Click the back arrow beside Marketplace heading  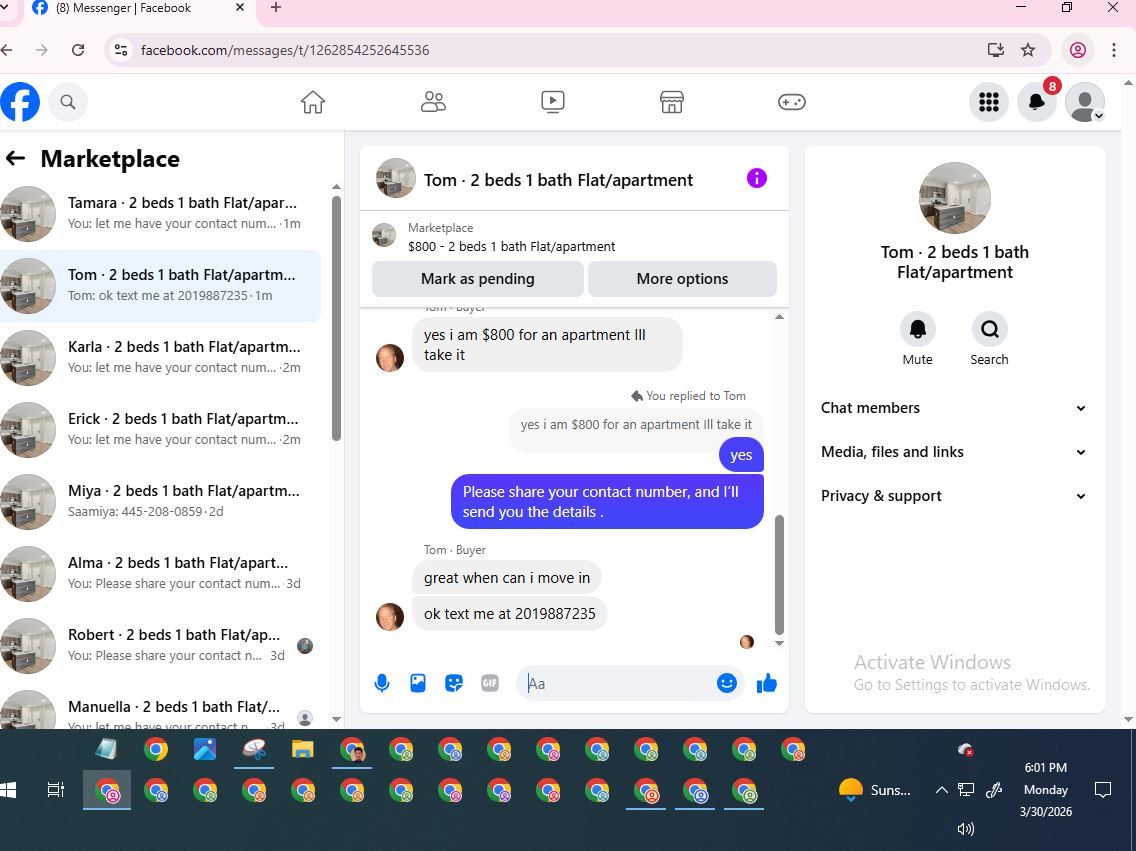point(15,159)
